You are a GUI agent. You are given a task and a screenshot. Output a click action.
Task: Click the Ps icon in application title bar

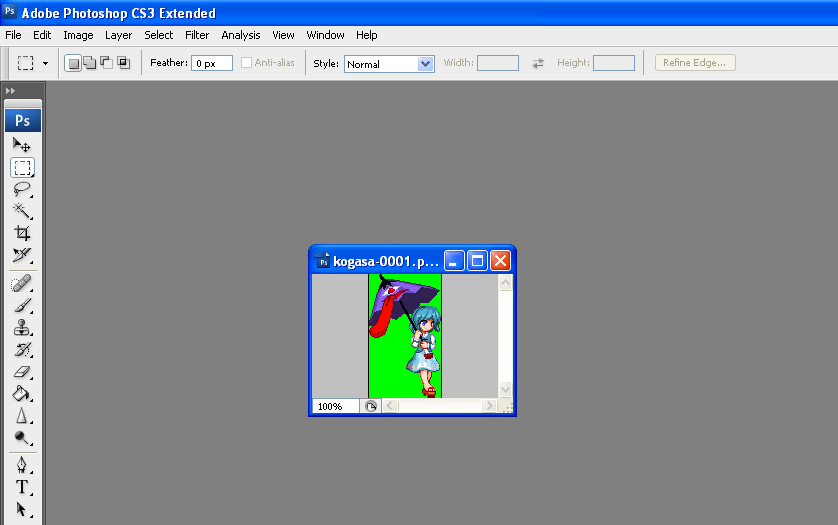pos(10,11)
